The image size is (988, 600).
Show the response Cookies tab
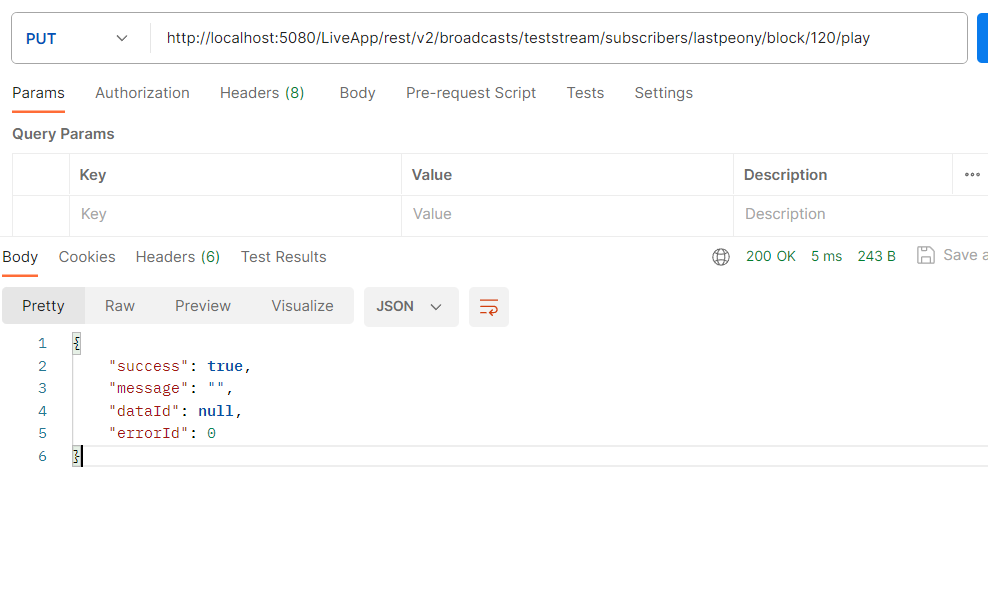[87, 257]
